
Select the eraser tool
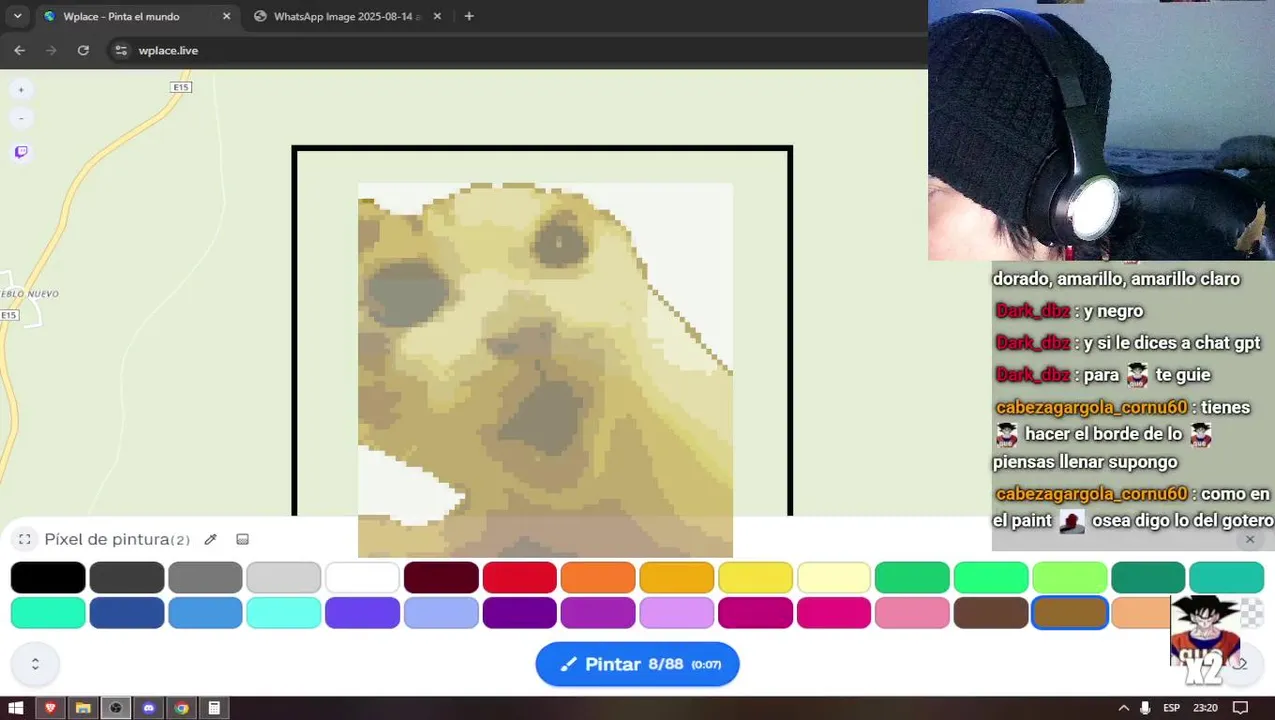pyautogui.click(x=1242, y=664)
